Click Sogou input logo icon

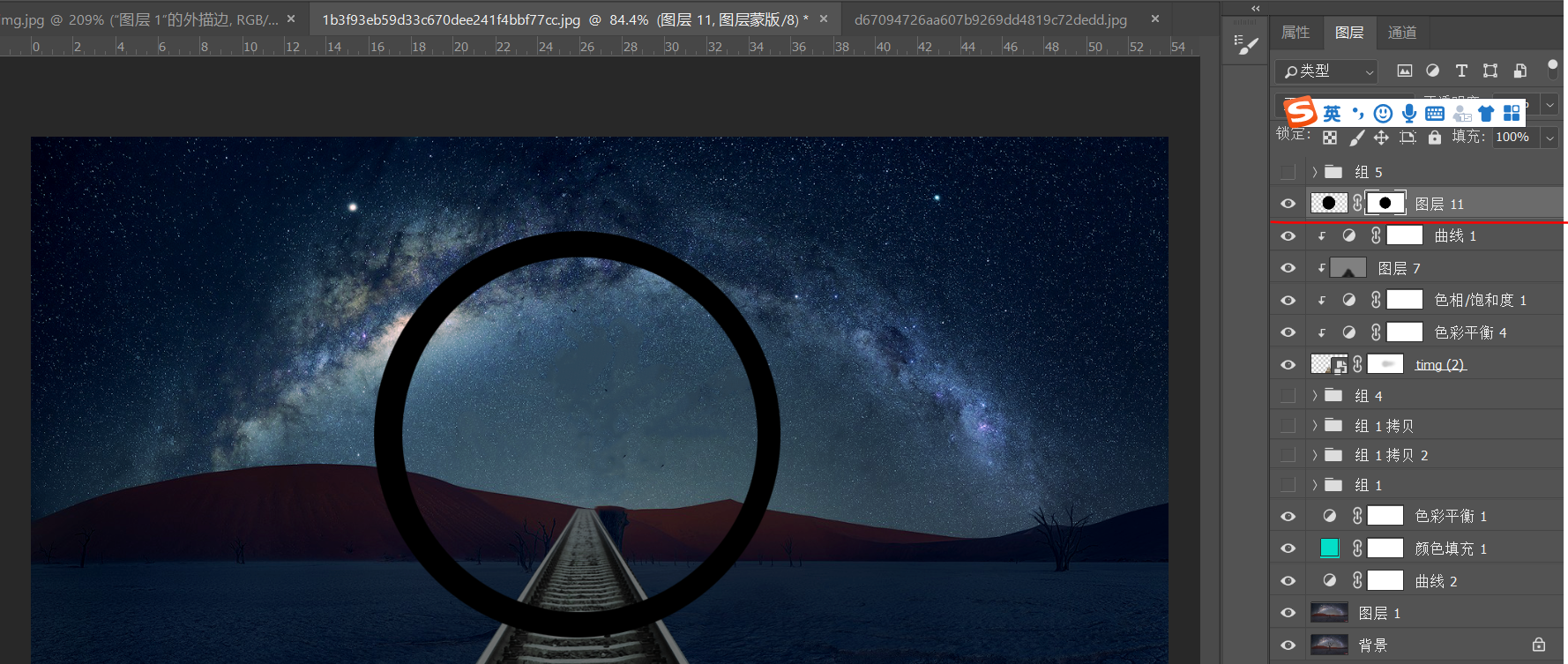(1300, 112)
